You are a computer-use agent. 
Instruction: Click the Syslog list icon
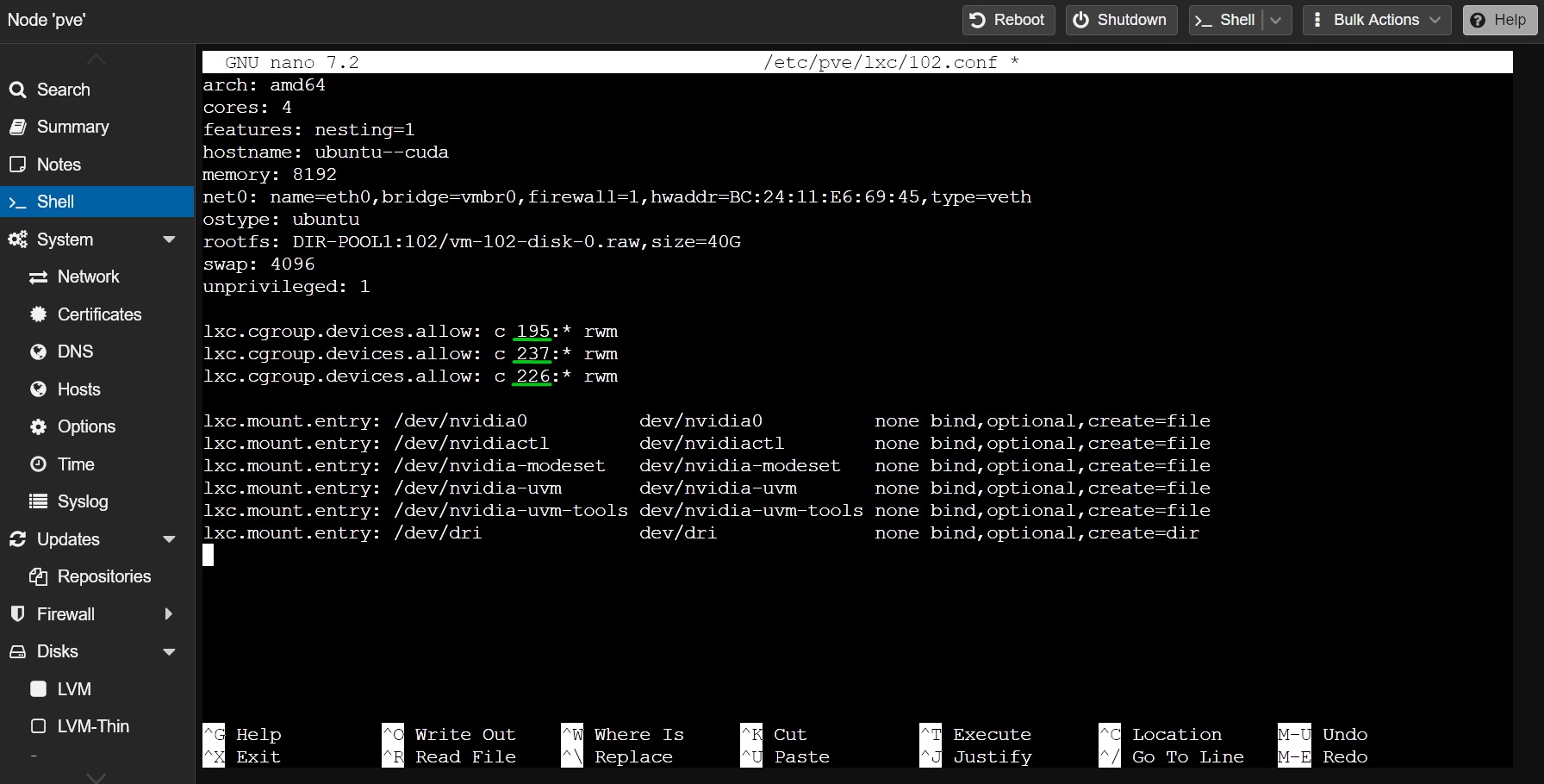click(38, 501)
